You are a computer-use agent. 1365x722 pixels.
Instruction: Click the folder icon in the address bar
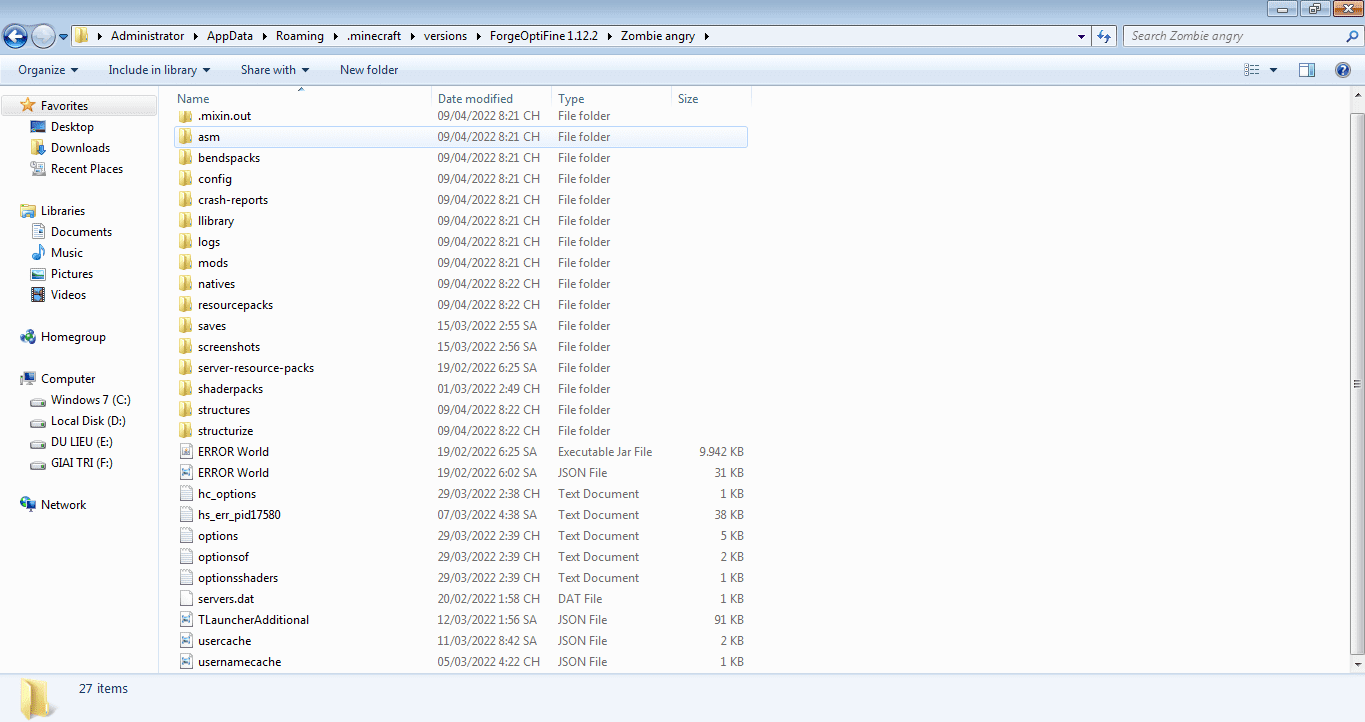pyautogui.click(x=82, y=36)
